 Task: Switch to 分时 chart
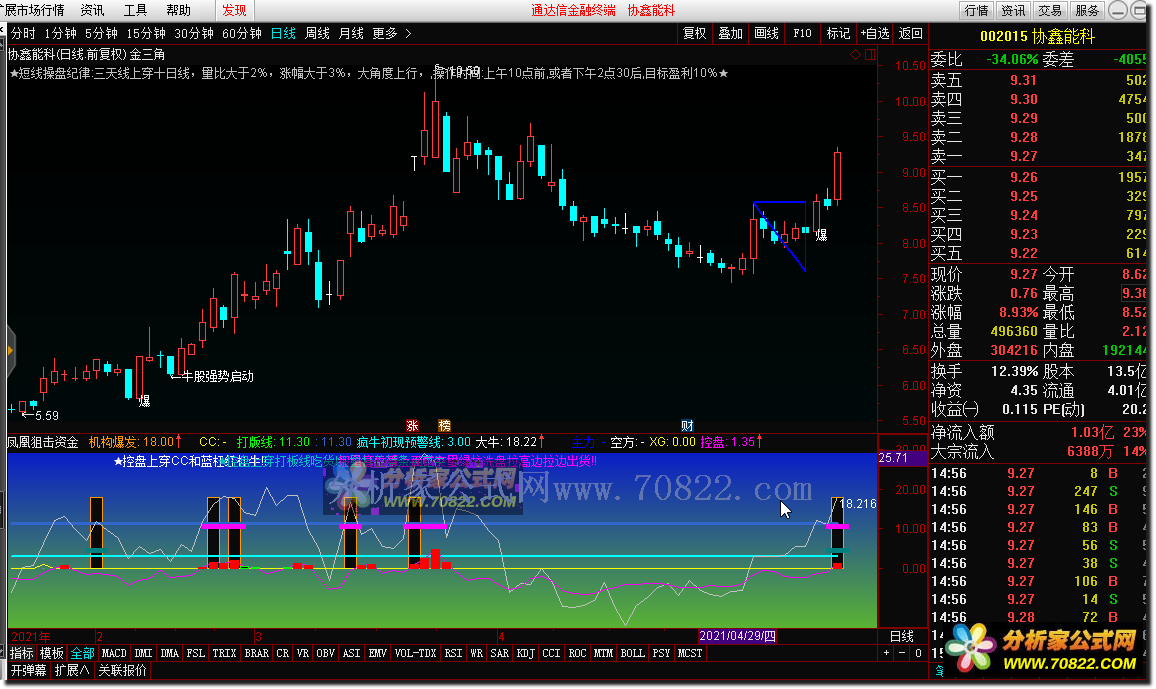[x=23, y=33]
